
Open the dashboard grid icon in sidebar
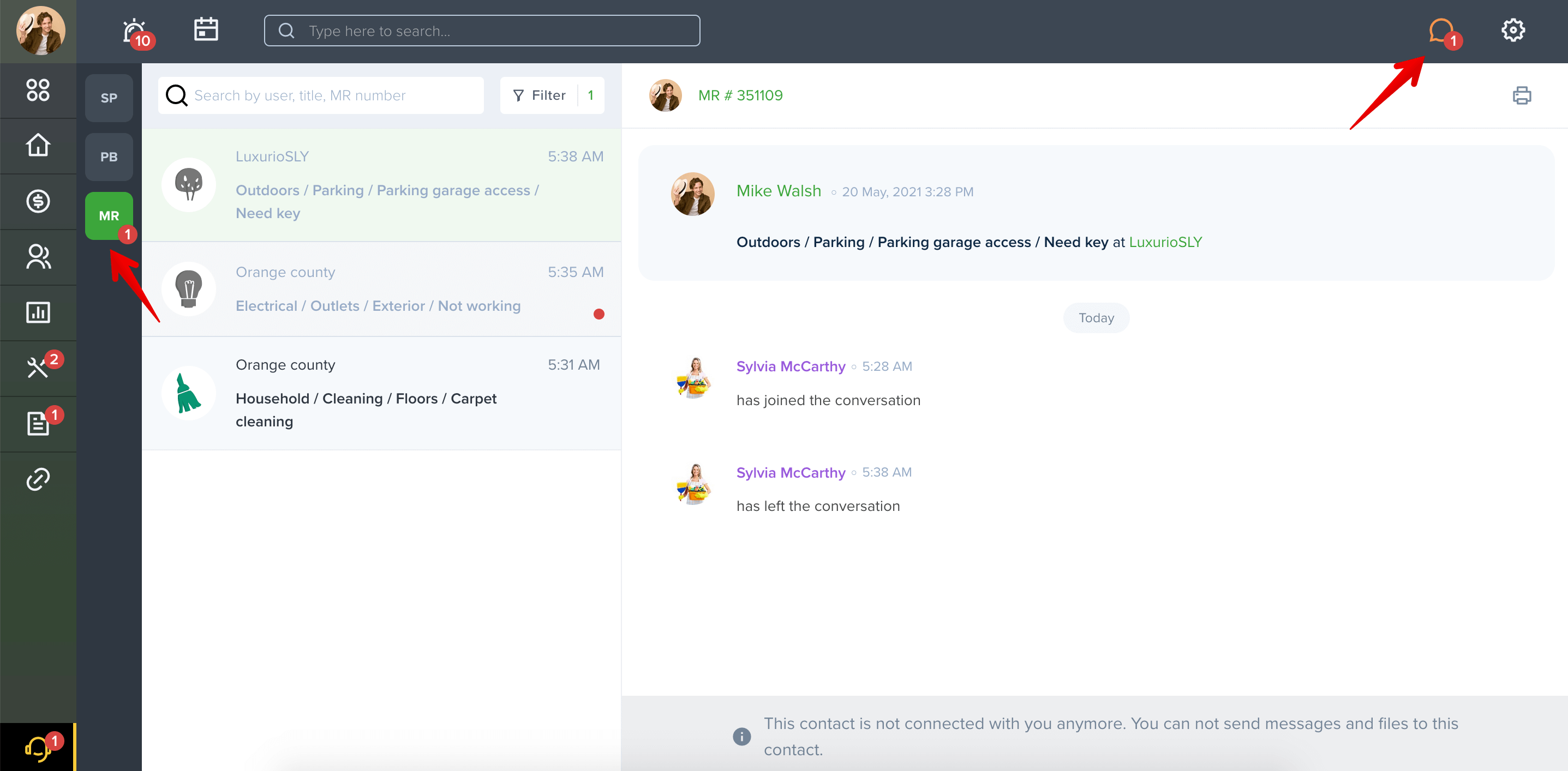point(38,90)
